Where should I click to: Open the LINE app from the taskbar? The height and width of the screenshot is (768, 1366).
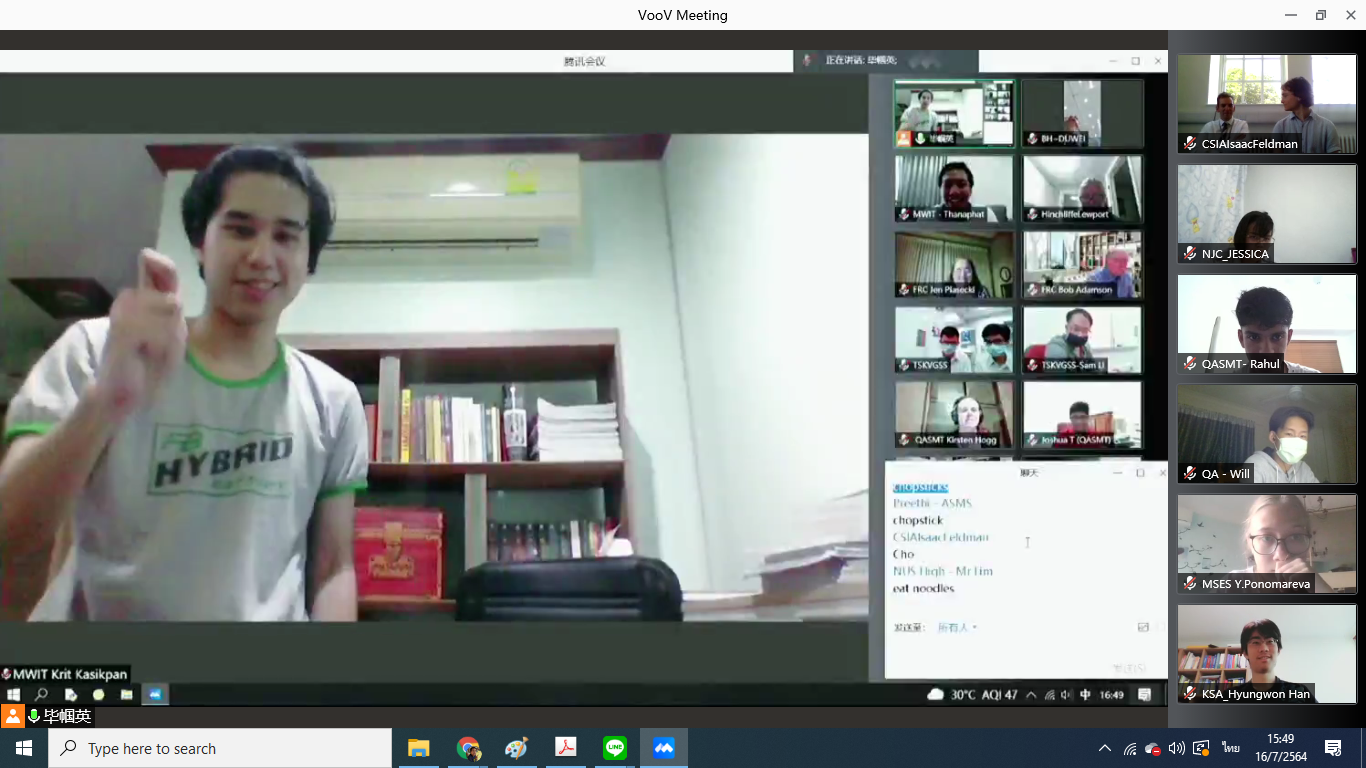click(x=615, y=748)
